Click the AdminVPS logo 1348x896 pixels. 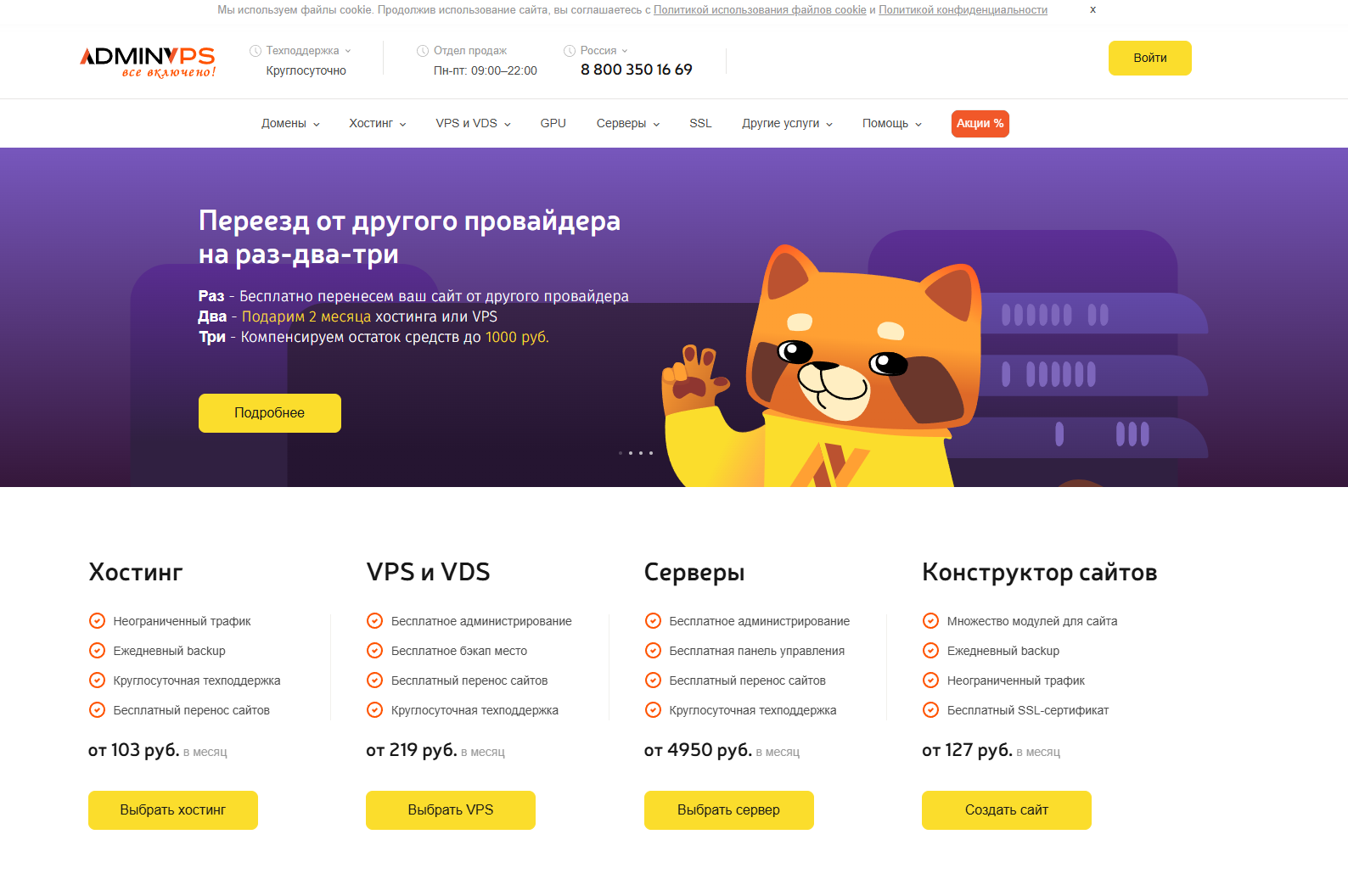pyautogui.click(x=148, y=61)
